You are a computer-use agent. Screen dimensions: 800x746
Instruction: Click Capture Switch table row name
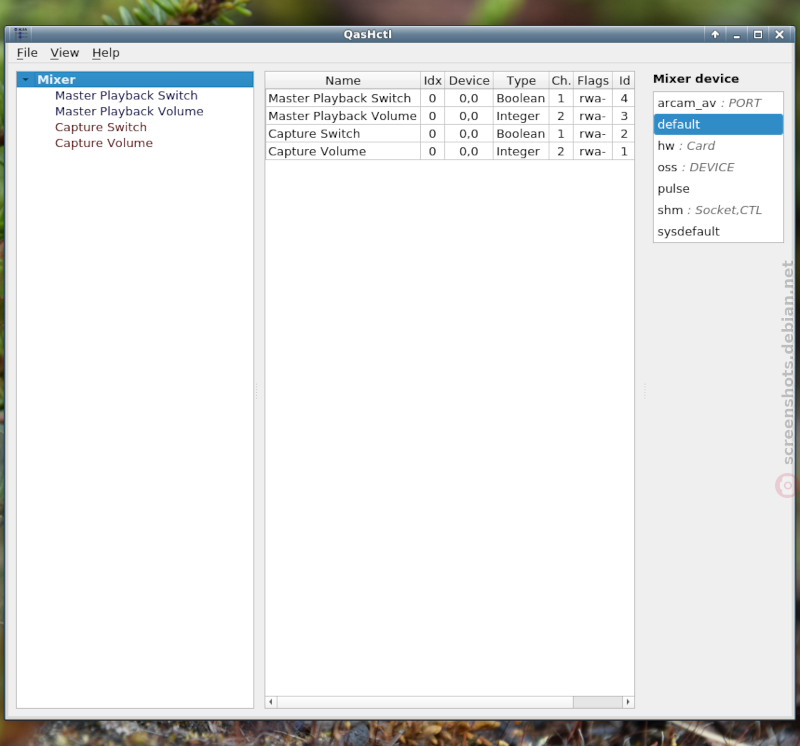click(x=343, y=134)
